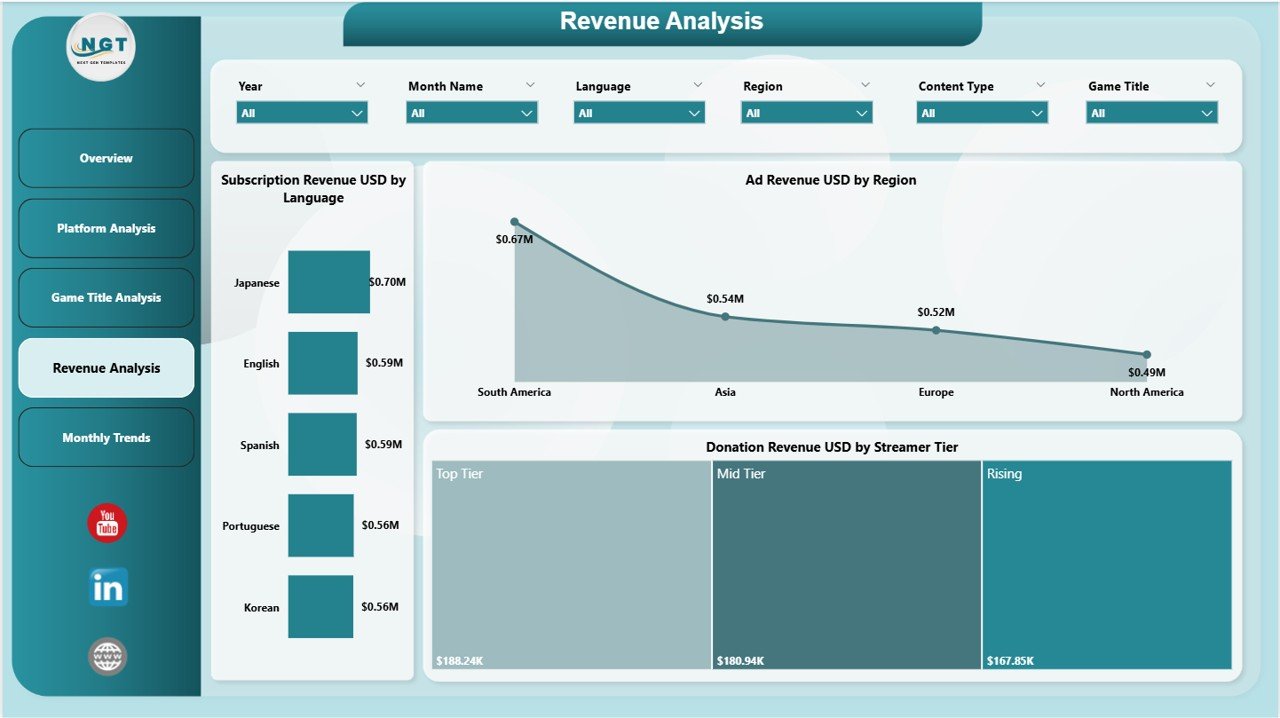The image size is (1280, 718).
Task: Open the Game Title Analysis page
Action: 106,297
